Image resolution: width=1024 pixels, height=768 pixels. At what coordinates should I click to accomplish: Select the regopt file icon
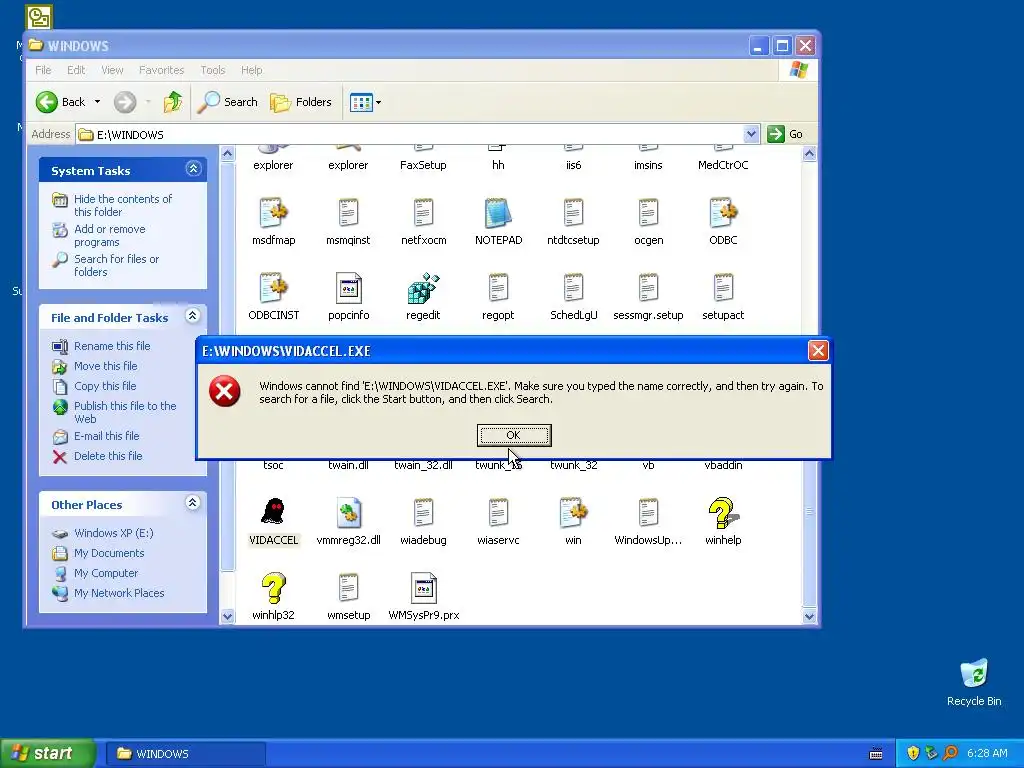pos(498,288)
